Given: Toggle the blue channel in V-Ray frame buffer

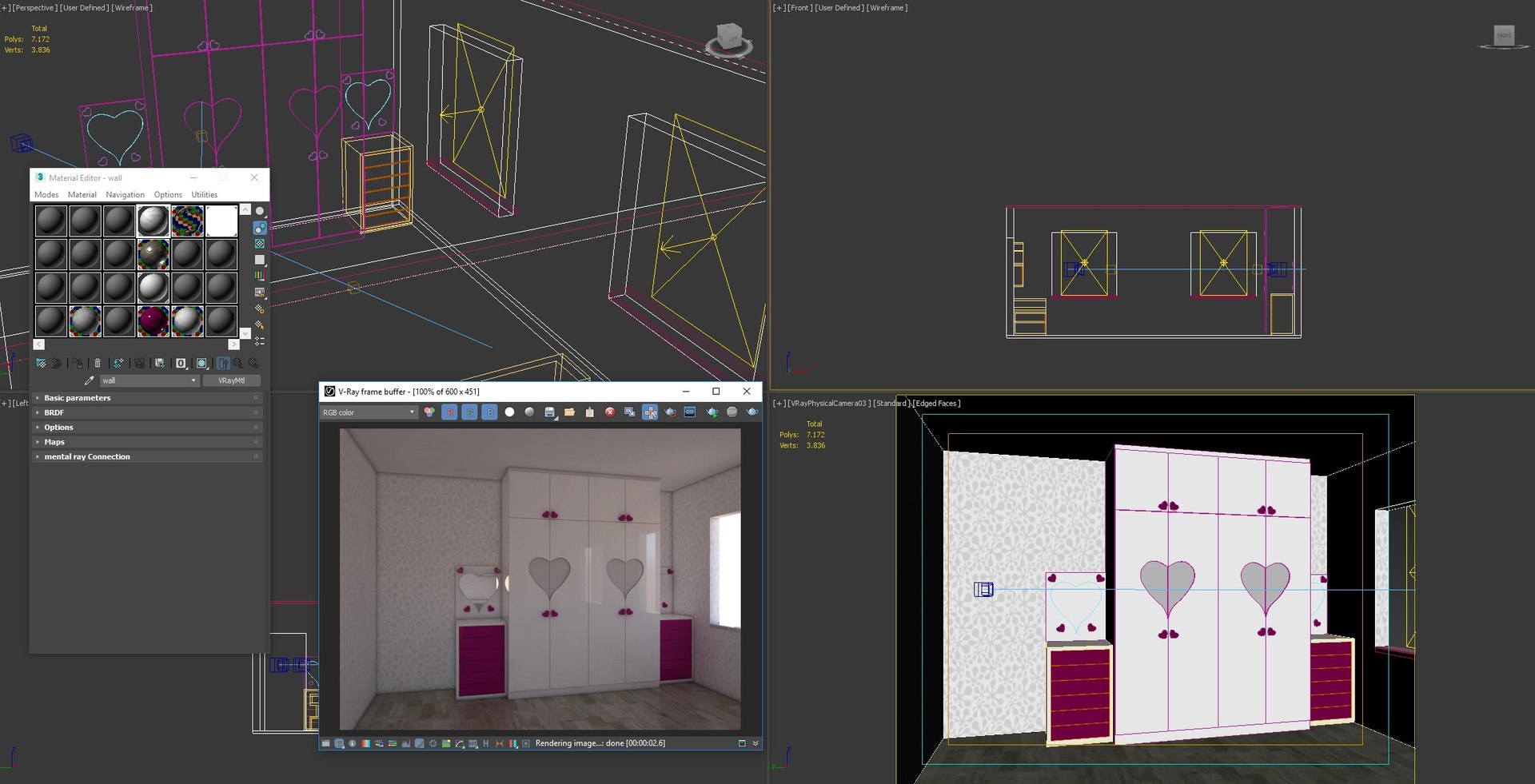Looking at the screenshot, I should point(489,412).
